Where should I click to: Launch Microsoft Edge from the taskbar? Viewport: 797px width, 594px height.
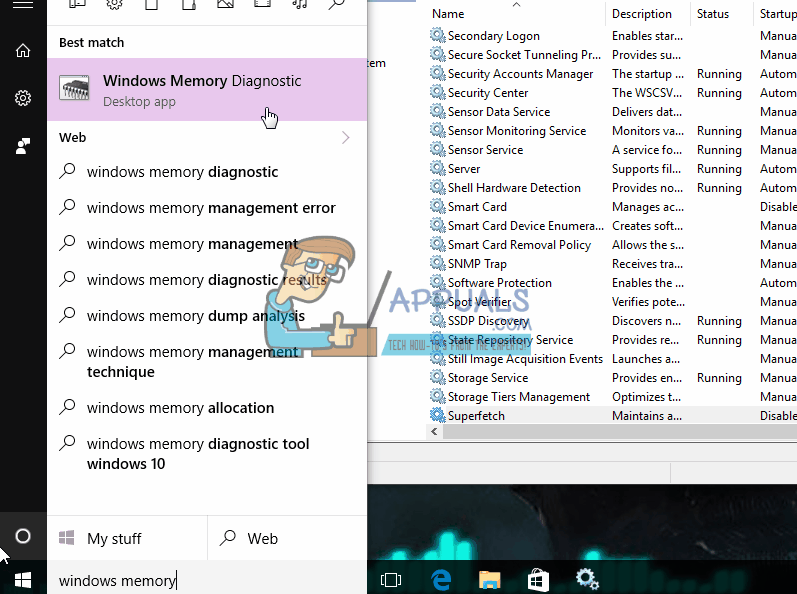pyautogui.click(x=441, y=580)
